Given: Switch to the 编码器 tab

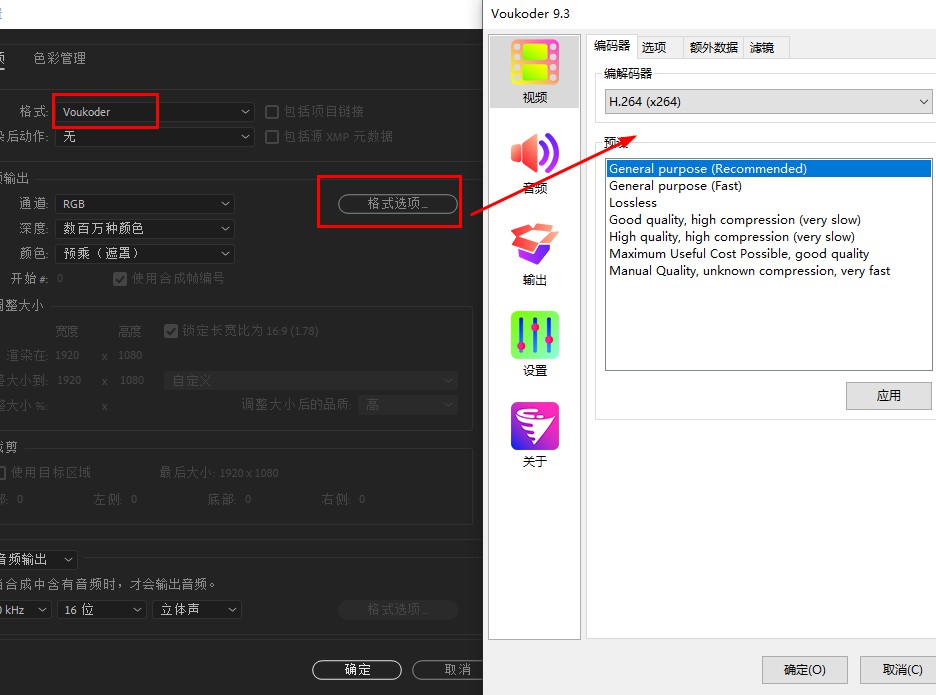Looking at the screenshot, I should [x=612, y=46].
